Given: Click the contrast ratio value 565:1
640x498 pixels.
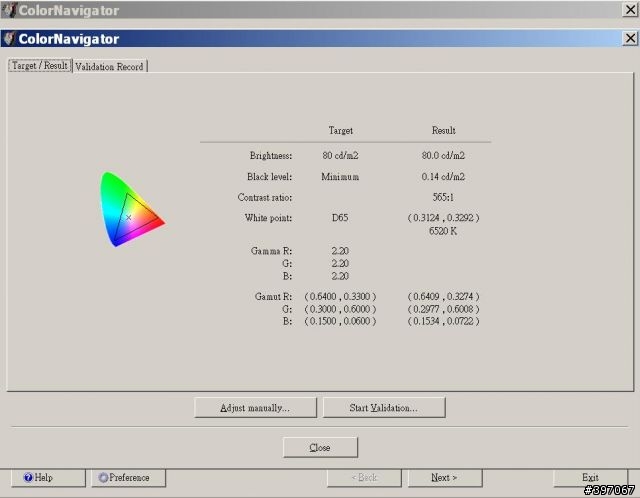Looking at the screenshot, I should tap(443, 198).
